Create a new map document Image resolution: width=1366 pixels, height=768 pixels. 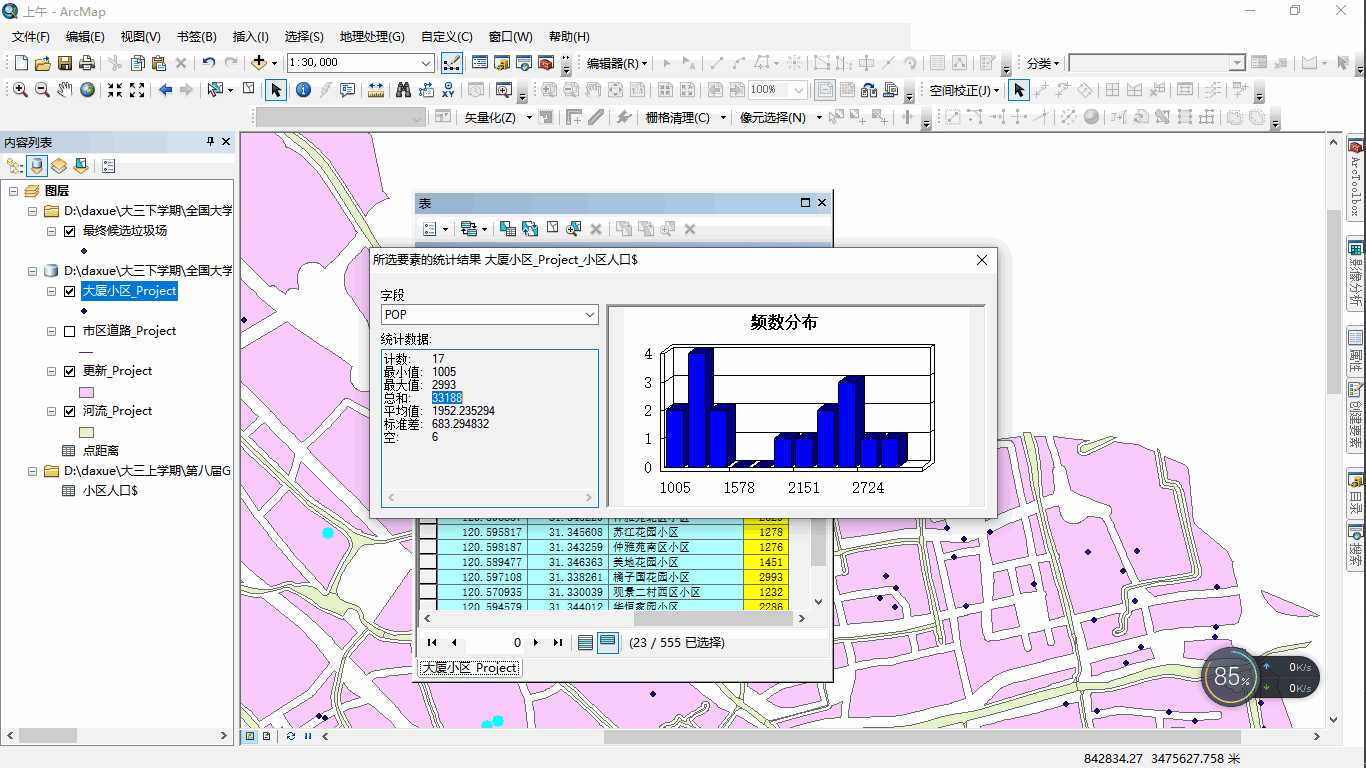(x=21, y=63)
